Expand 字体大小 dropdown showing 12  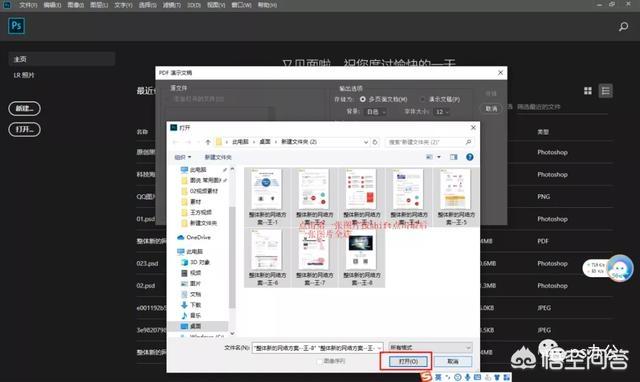(x=441, y=112)
